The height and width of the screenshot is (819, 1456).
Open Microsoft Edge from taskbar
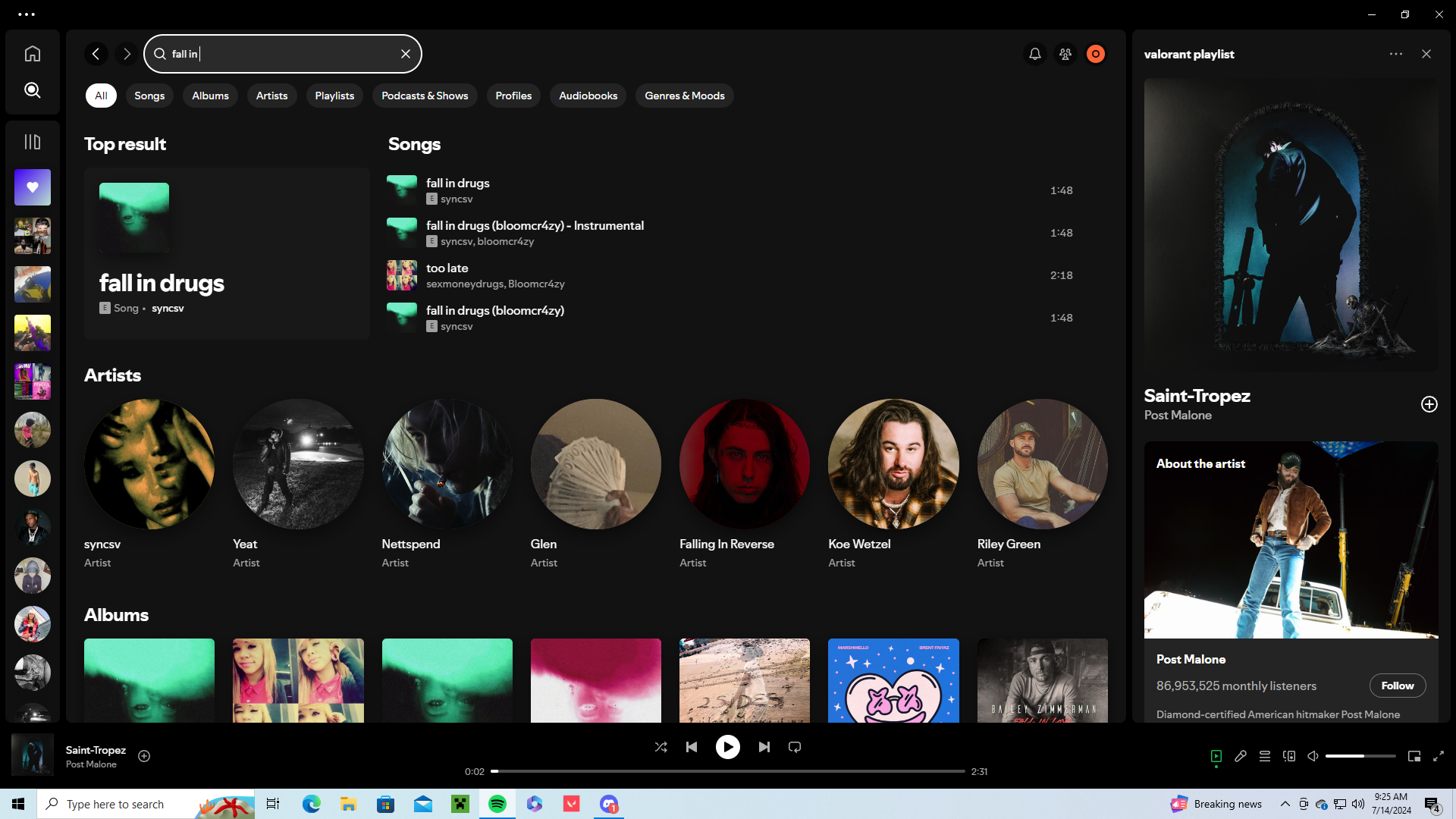coord(312,804)
